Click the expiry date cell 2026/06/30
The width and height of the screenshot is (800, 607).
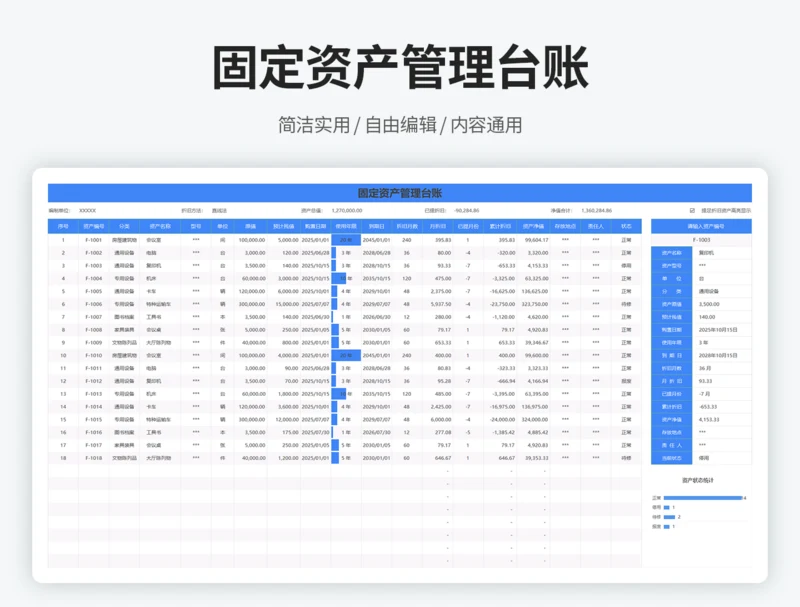(377, 317)
